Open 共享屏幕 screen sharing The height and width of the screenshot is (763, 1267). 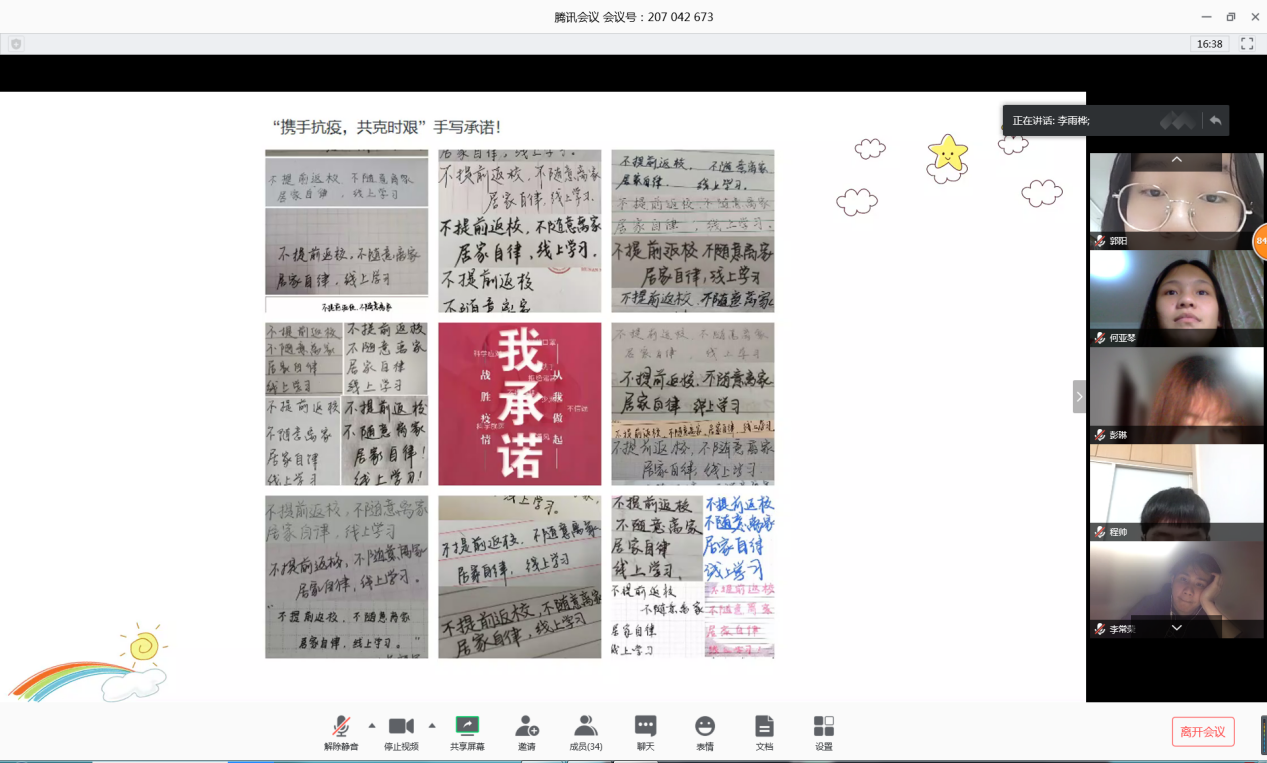pos(467,732)
